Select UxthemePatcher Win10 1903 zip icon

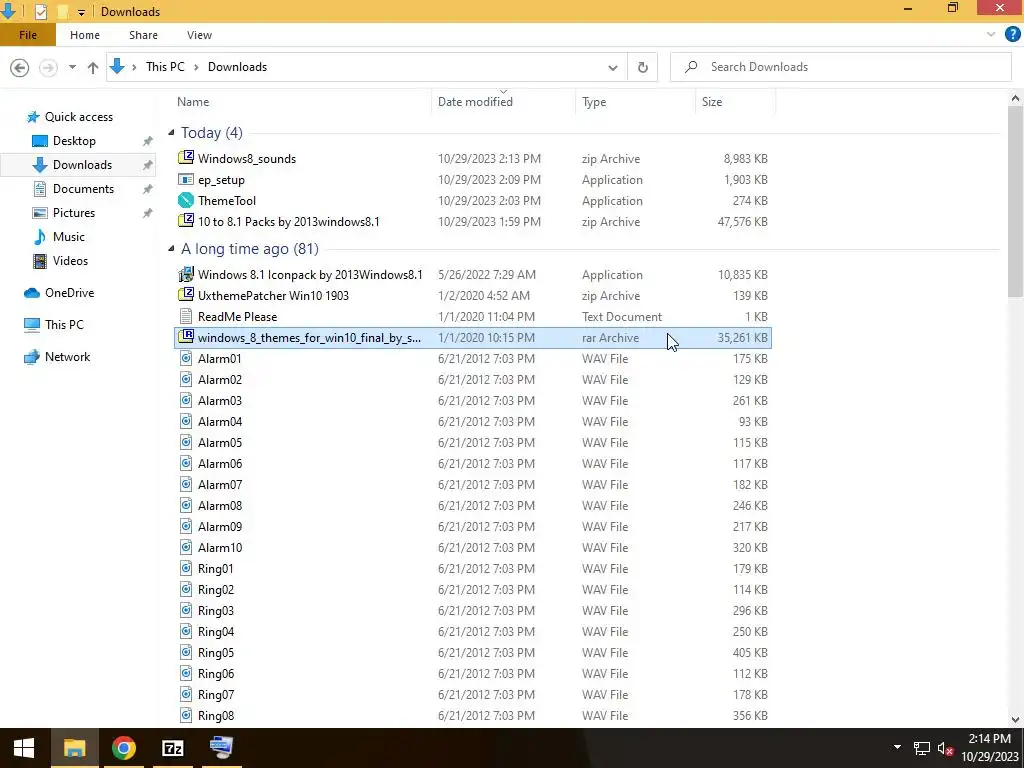(x=186, y=295)
